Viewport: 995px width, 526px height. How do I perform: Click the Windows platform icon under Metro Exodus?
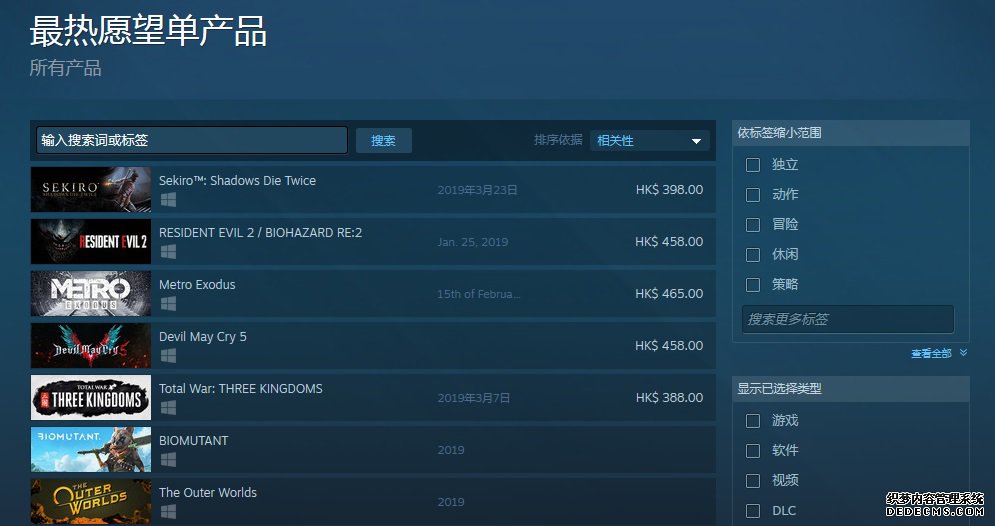point(168,304)
